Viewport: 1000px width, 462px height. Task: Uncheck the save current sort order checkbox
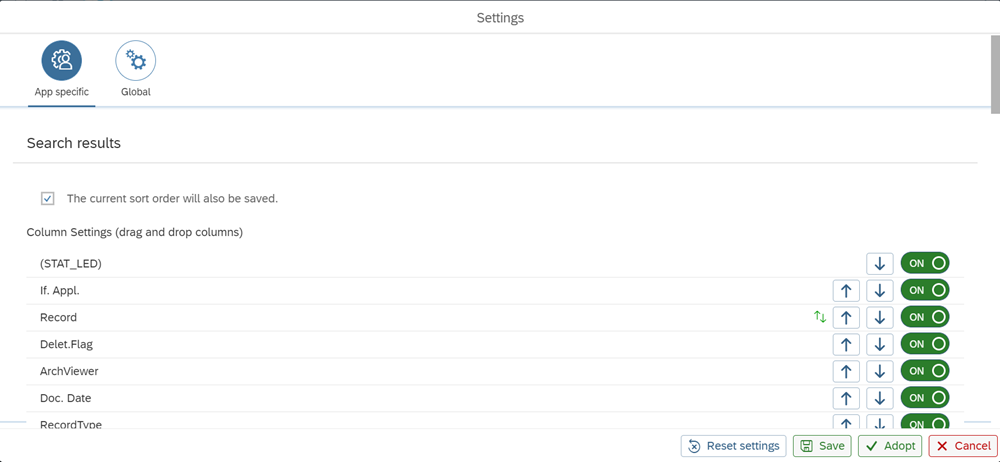pyautogui.click(x=48, y=198)
